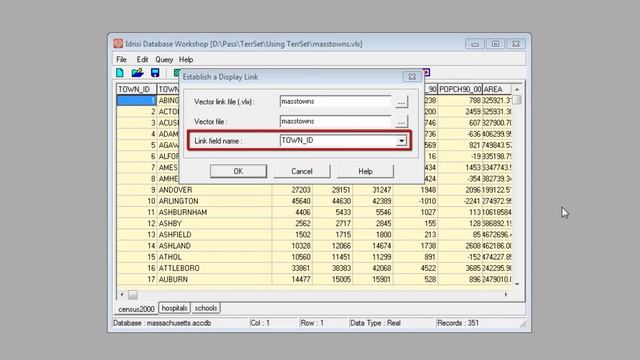Select the ASHLAND cell
Viewport: 640px width, 360px height.
214,246
